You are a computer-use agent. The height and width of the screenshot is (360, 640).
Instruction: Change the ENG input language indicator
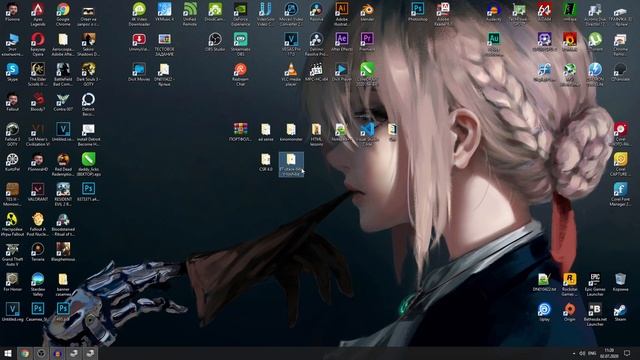592,353
